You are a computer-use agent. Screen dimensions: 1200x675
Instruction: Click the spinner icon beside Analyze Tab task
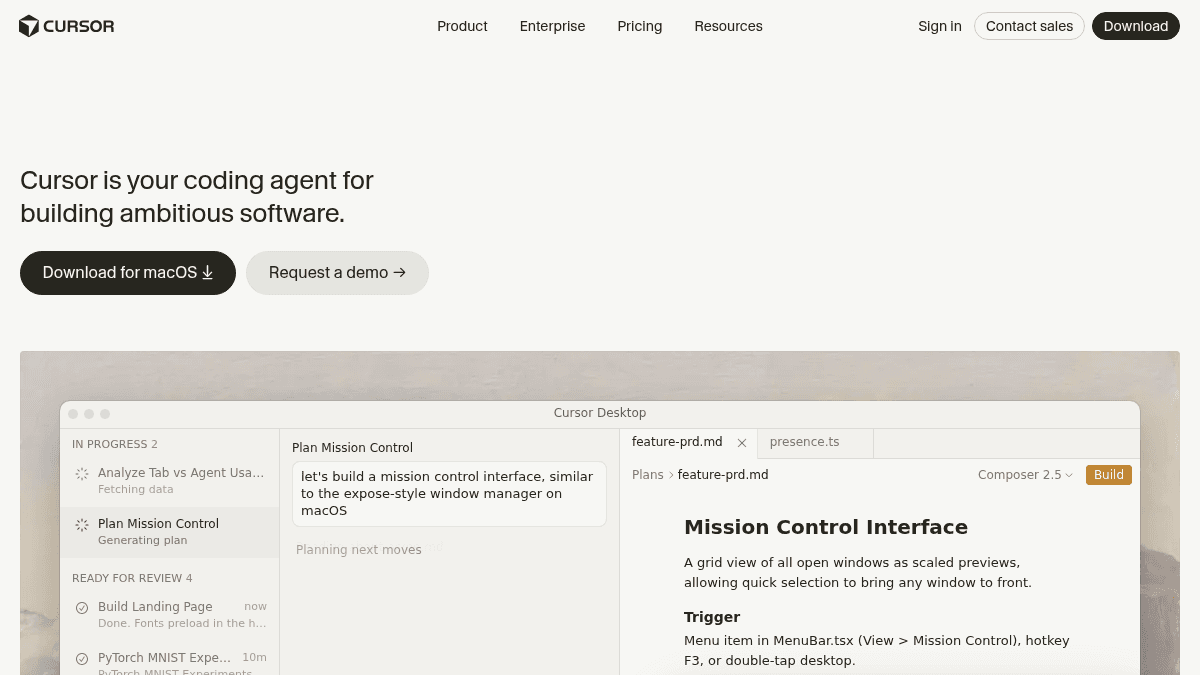click(82, 473)
